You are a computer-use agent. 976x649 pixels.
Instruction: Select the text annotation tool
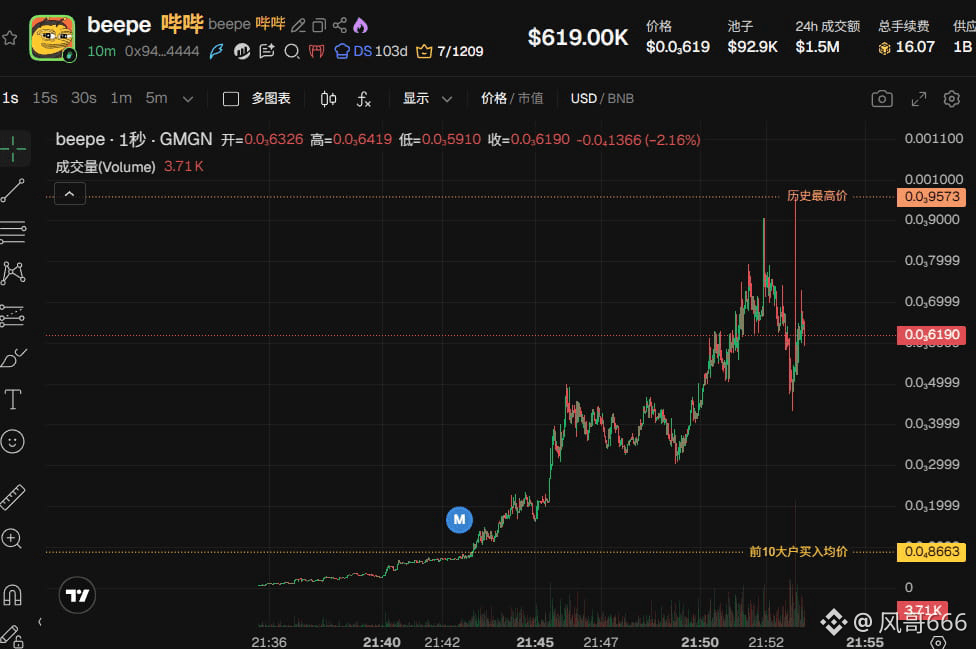point(13,399)
